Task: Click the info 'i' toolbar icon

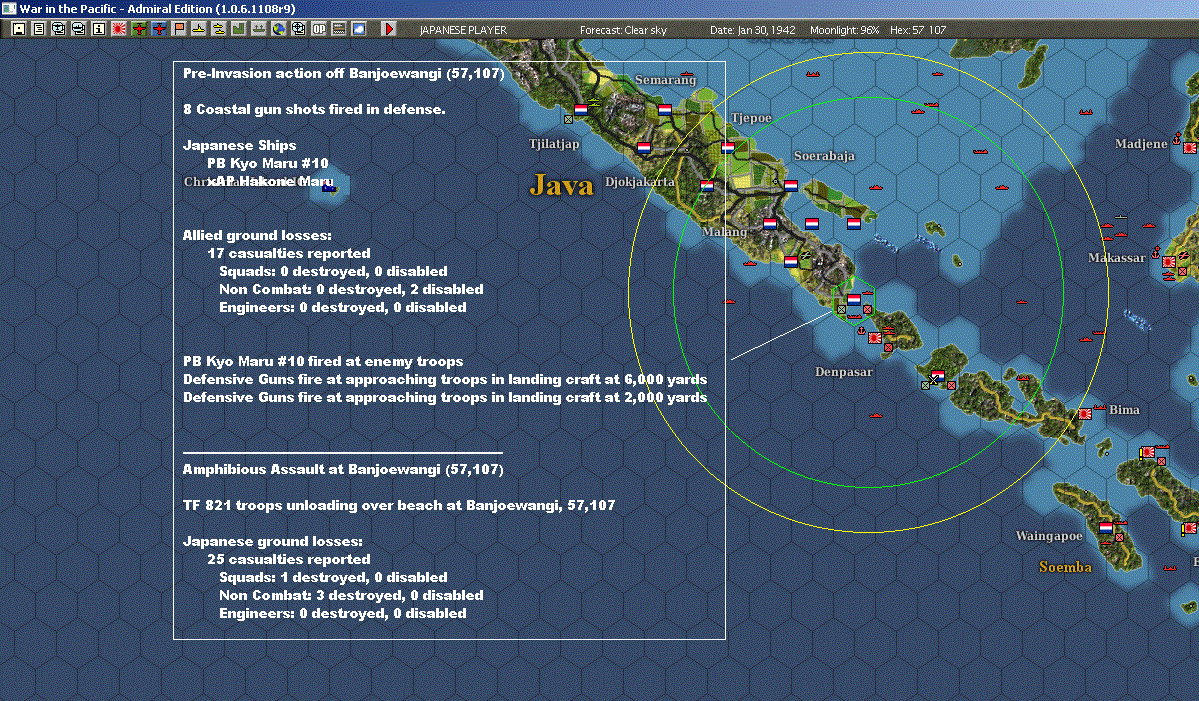Action: coord(99,29)
